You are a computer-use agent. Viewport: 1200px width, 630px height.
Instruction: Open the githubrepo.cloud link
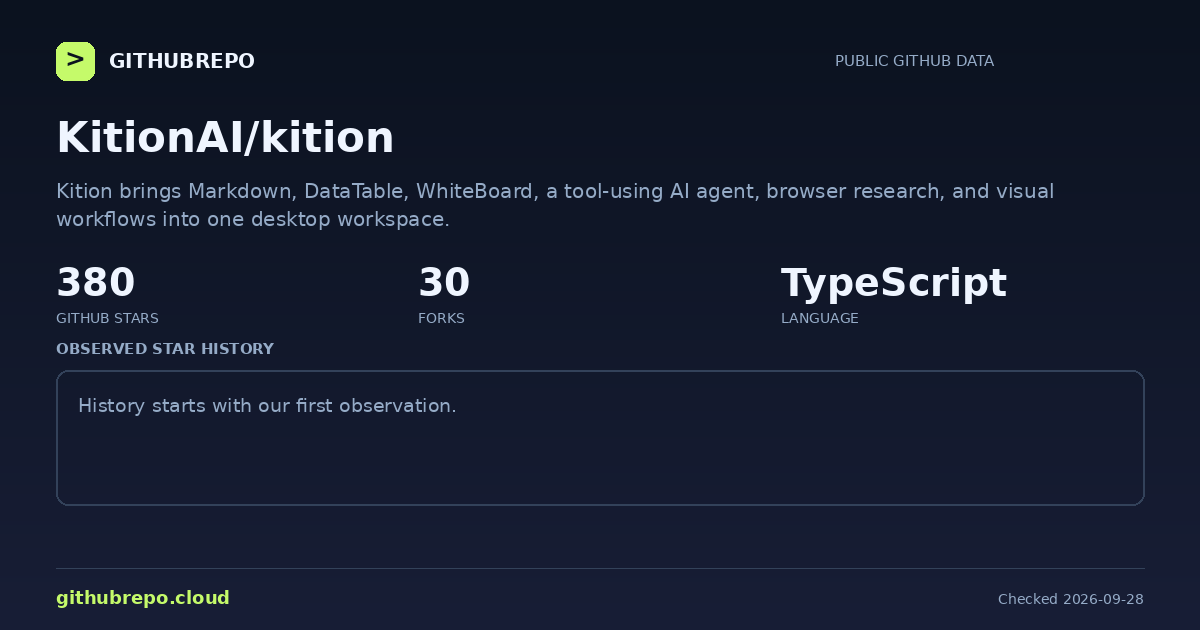tap(143, 598)
